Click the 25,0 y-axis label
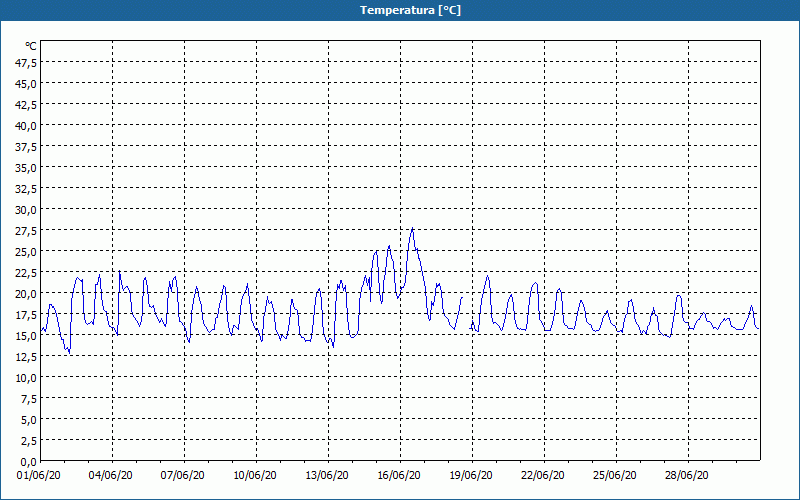This screenshot has width=800, height=500. point(26,252)
